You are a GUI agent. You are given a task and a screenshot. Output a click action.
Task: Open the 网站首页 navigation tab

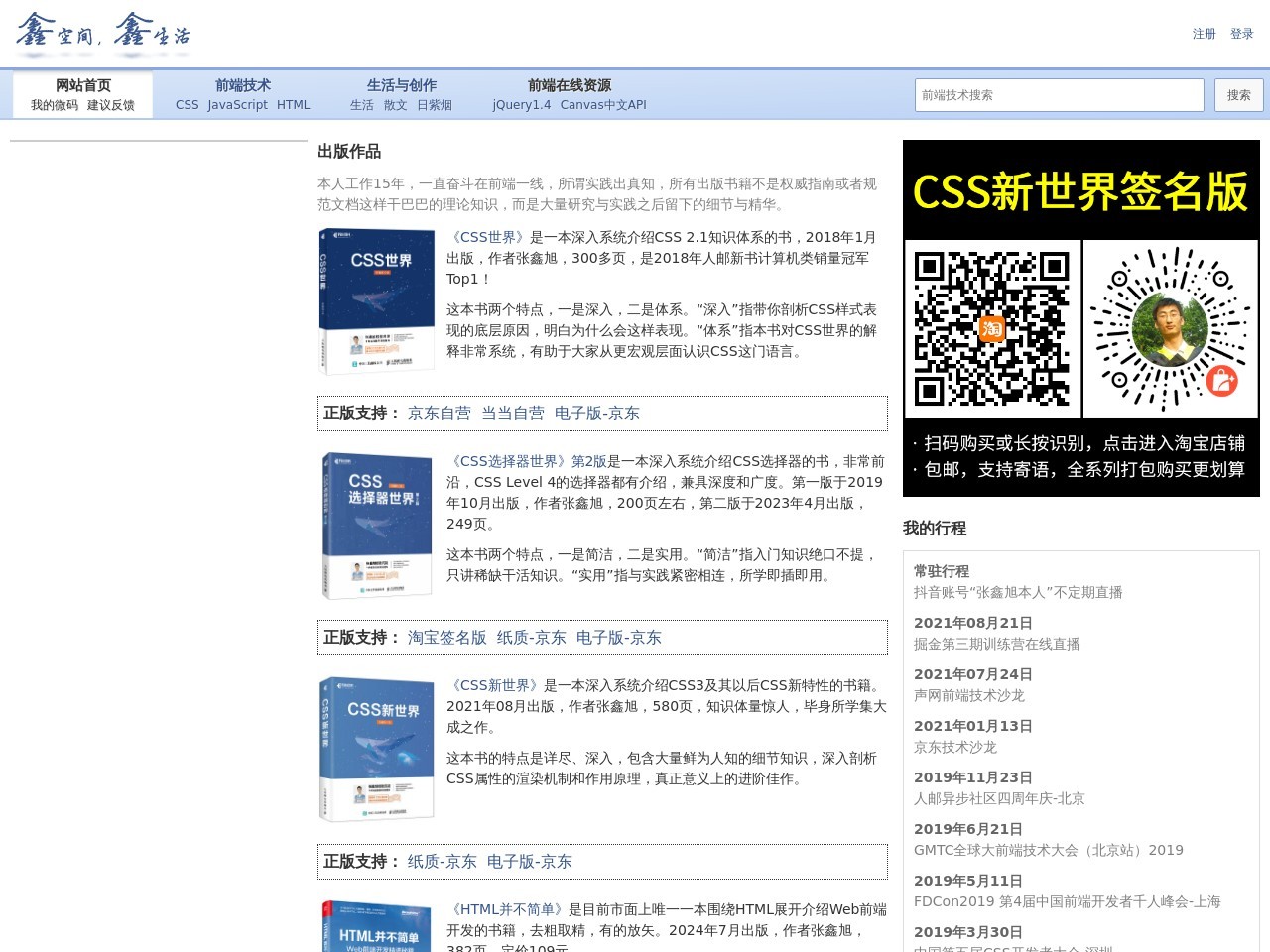pyautogui.click(x=83, y=85)
